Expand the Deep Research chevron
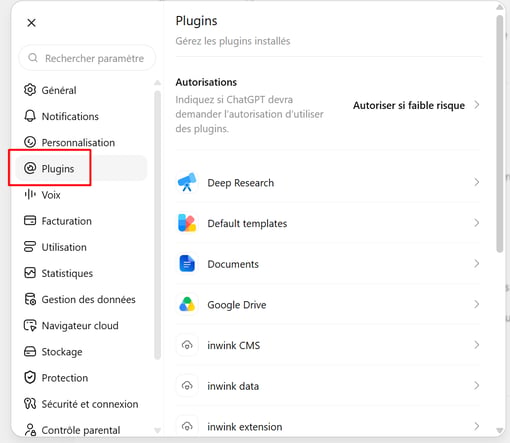The height and width of the screenshot is (443, 510). click(477, 182)
